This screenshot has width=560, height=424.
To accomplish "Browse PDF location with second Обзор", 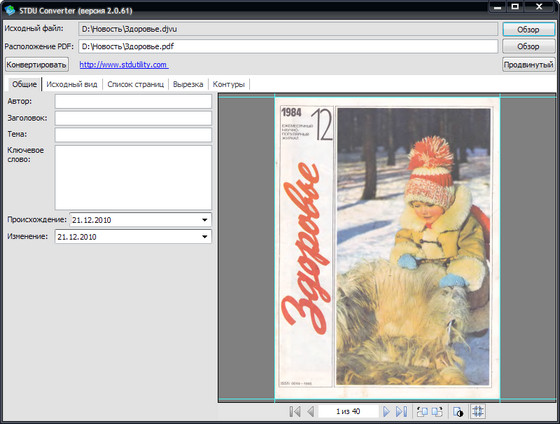I will click(529, 46).
